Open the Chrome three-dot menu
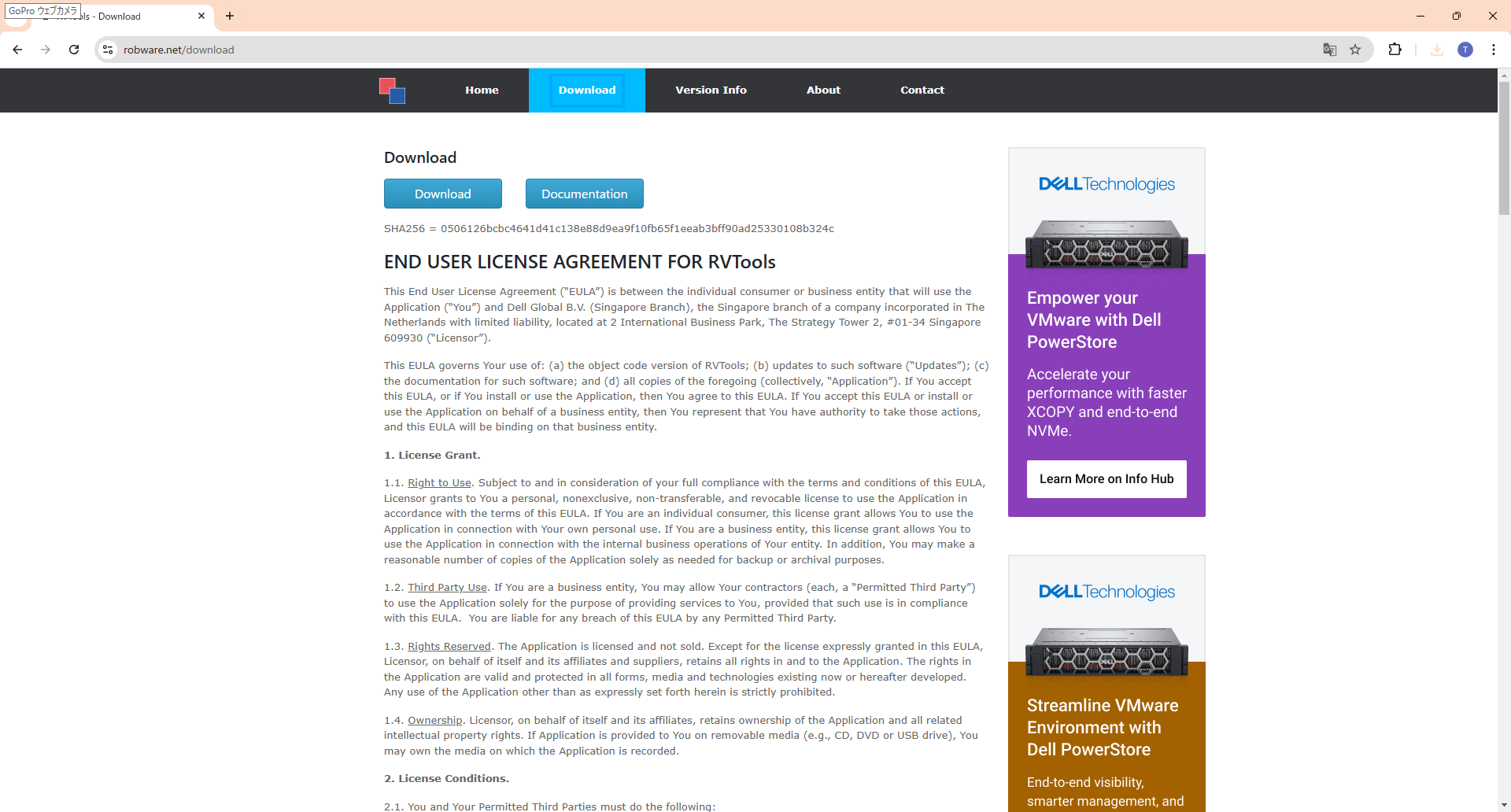This screenshot has height=812, width=1511. click(1494, 50)
